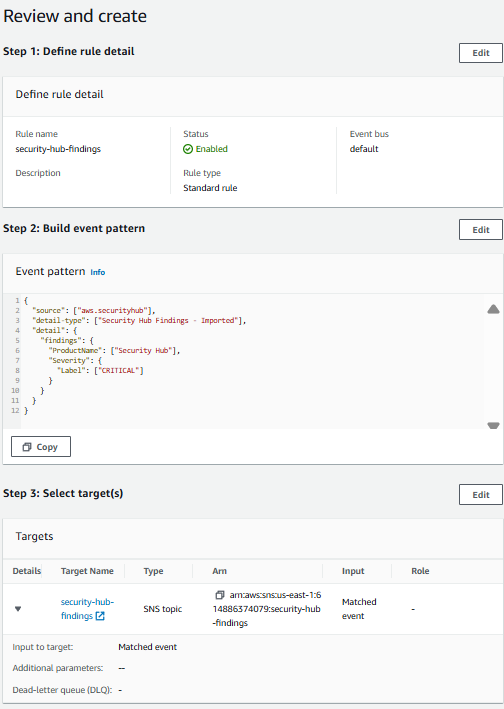Viewport: 504px width, 709px height.
Task: Click the Details column header in Targets
Action: point(27,571)
